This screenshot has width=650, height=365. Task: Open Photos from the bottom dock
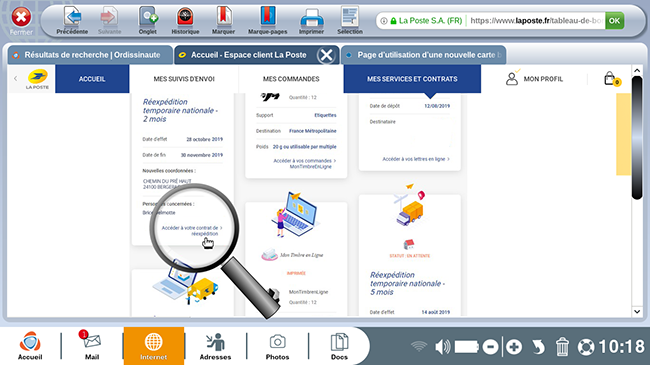tap(277, 346)
